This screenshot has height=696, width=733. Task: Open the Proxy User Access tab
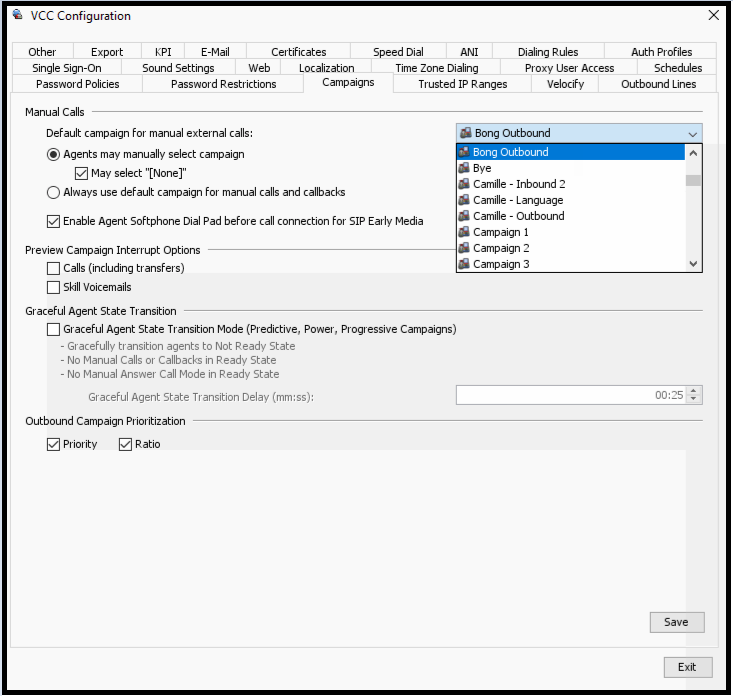click(569, 68)
